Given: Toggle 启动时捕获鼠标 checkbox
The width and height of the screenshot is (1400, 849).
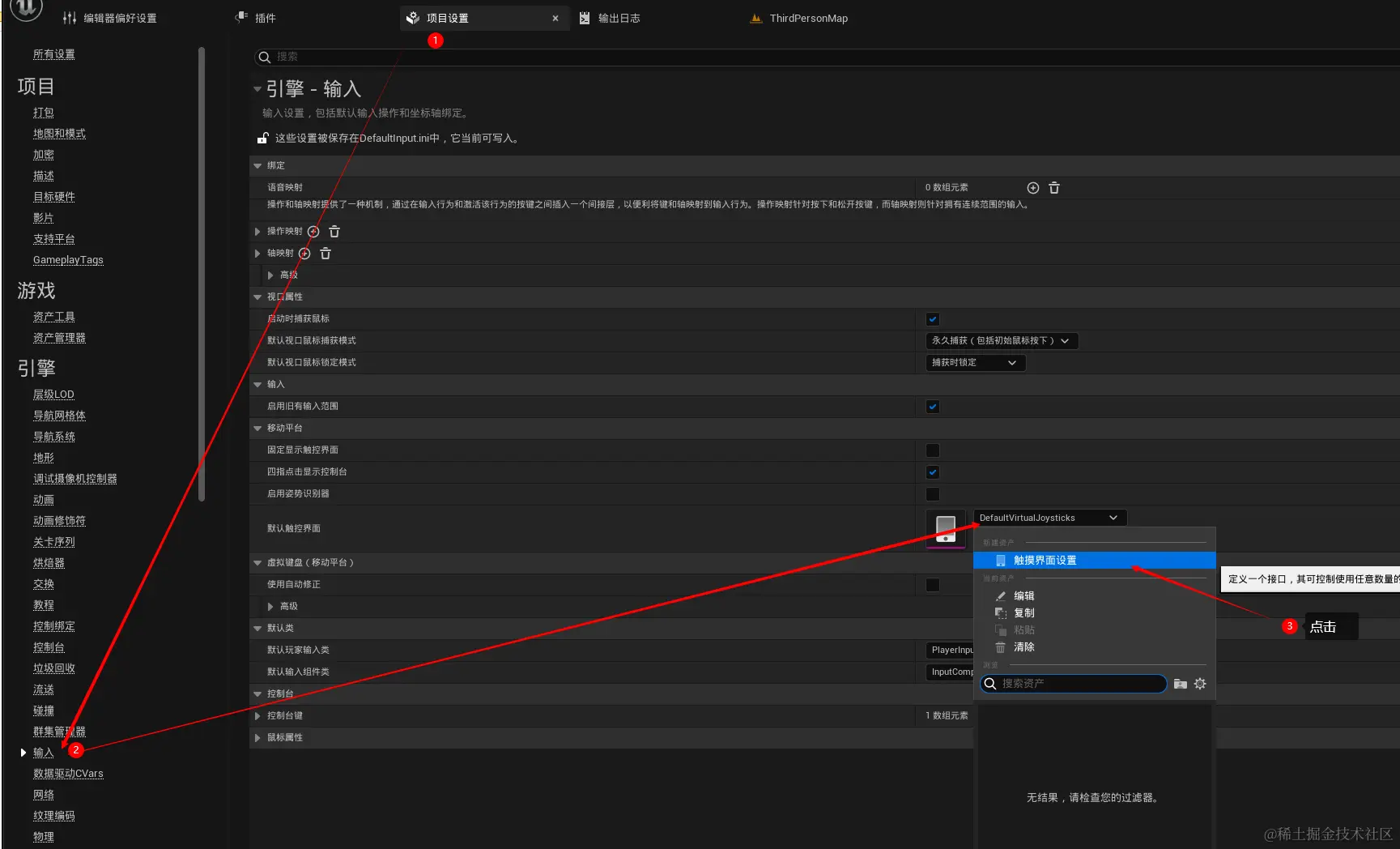Looking at the screenshot, I should (x=933, y=319).
